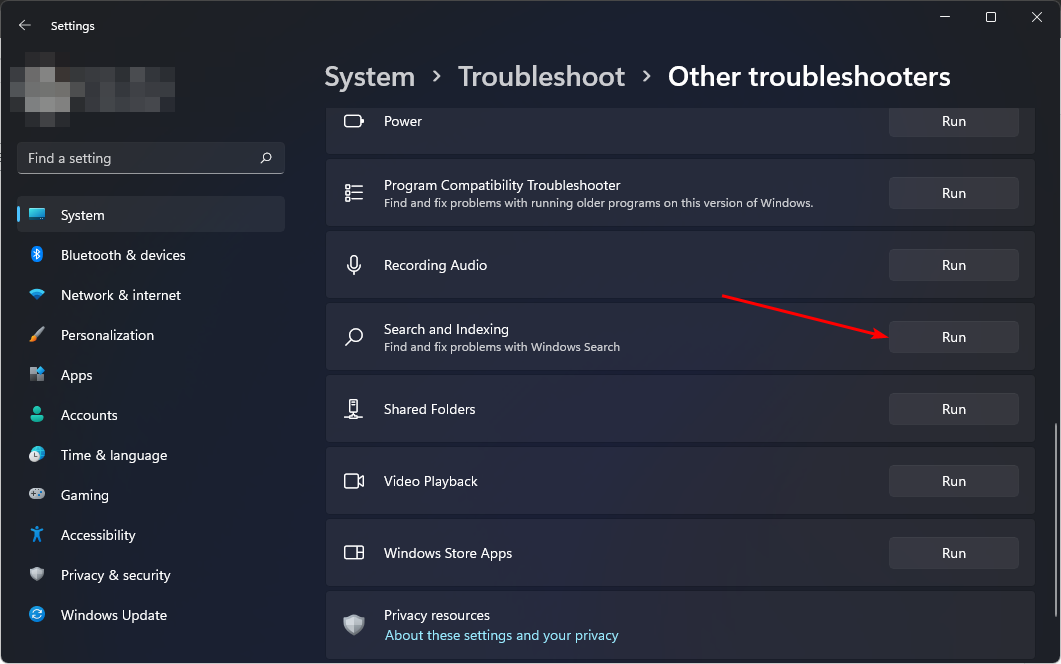Click the vertical scrollbar on troubleshooters list

click(x=1056, y=520)
